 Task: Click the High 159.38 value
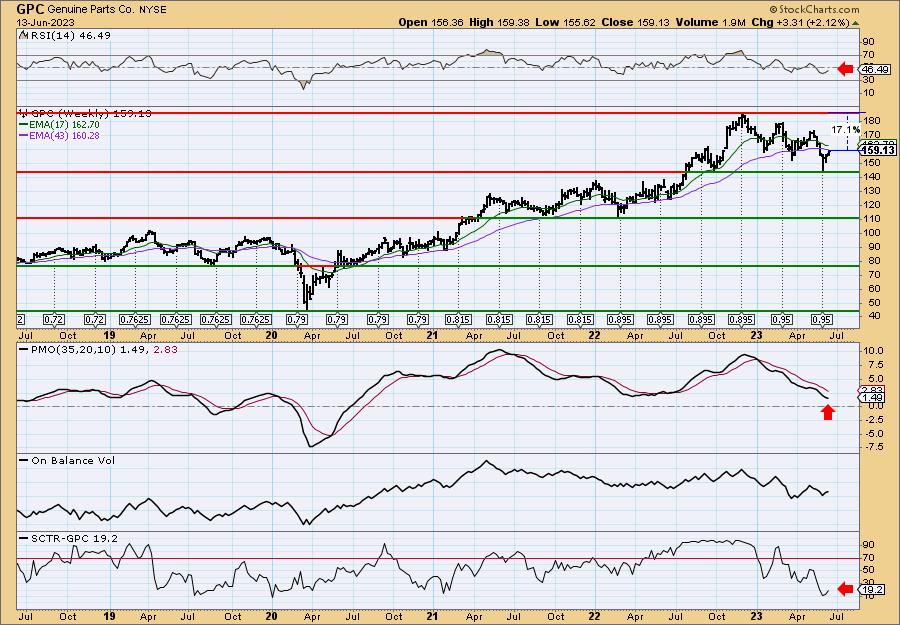[499, 22]
